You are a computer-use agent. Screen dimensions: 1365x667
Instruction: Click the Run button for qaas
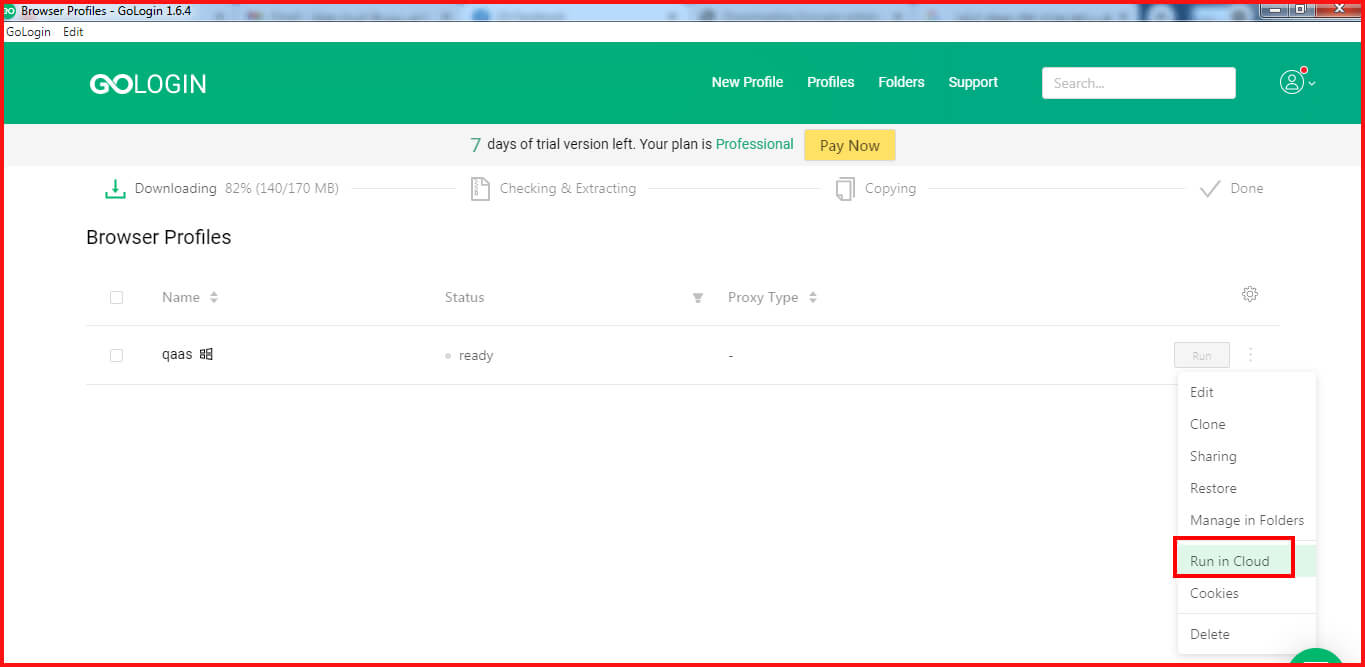(1202, 355)
